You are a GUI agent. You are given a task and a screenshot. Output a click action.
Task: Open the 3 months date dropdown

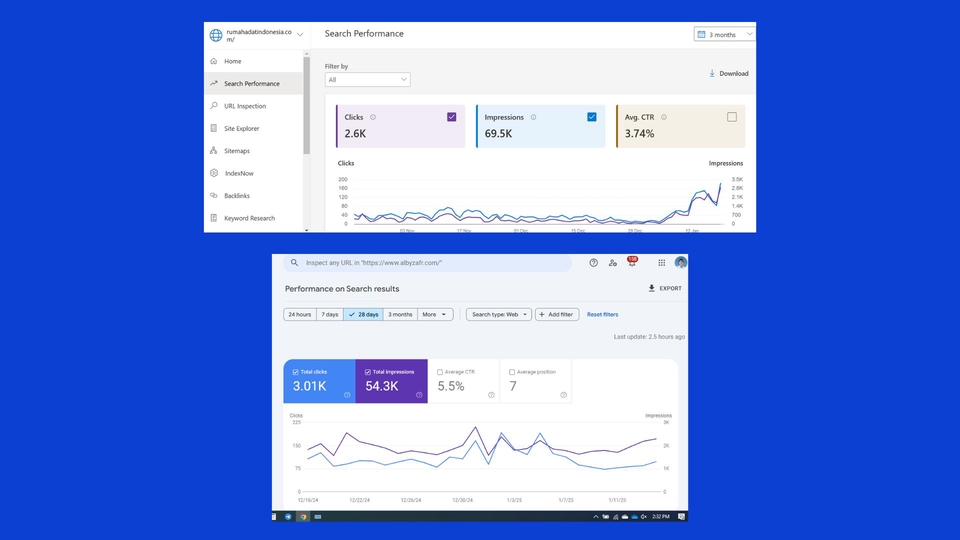pyautogui.click(x=724, y=35)
